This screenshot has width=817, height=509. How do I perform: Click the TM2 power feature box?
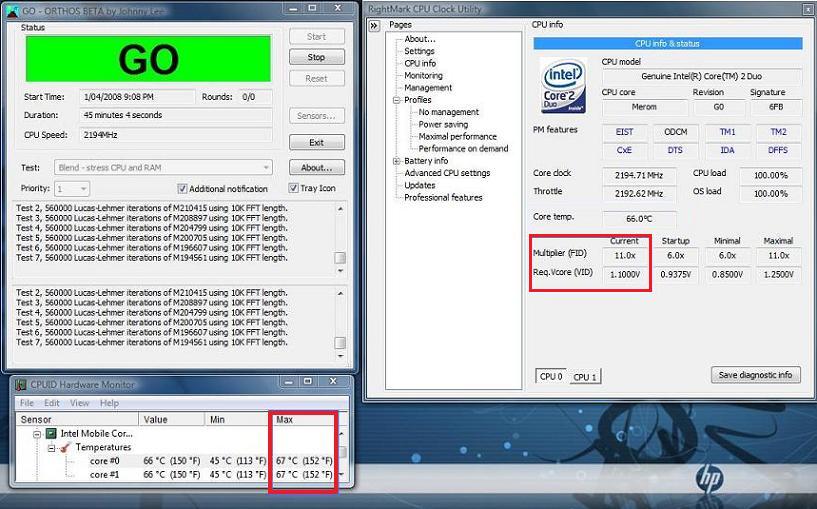coord(778,132)
